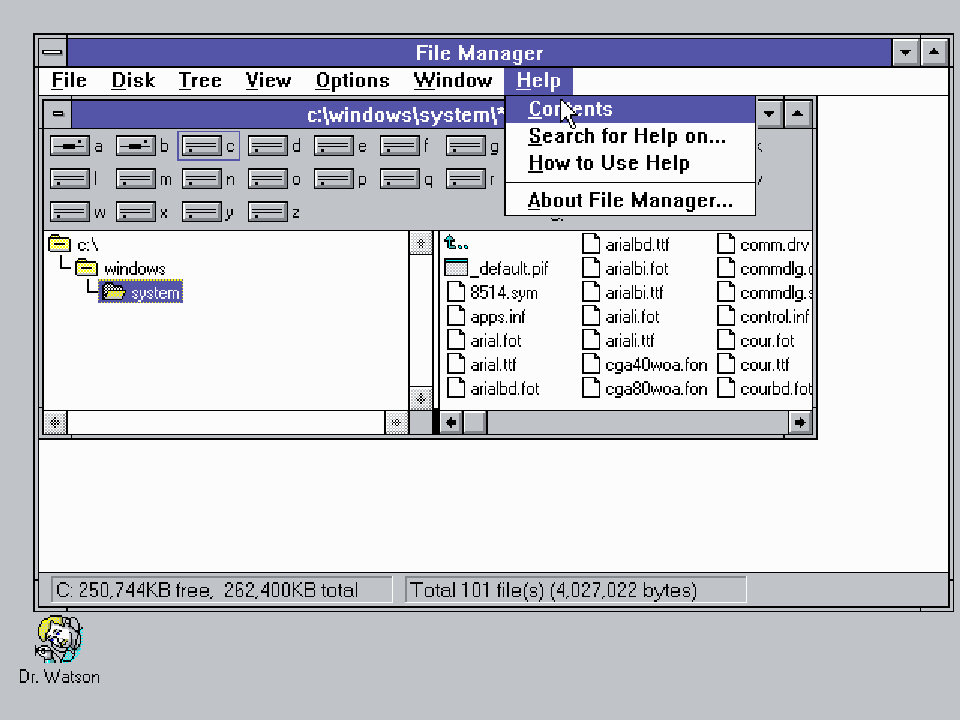Screen dimensions: 960x720
Task: Select the arialbd.fot file
Action: coord(493,389)
